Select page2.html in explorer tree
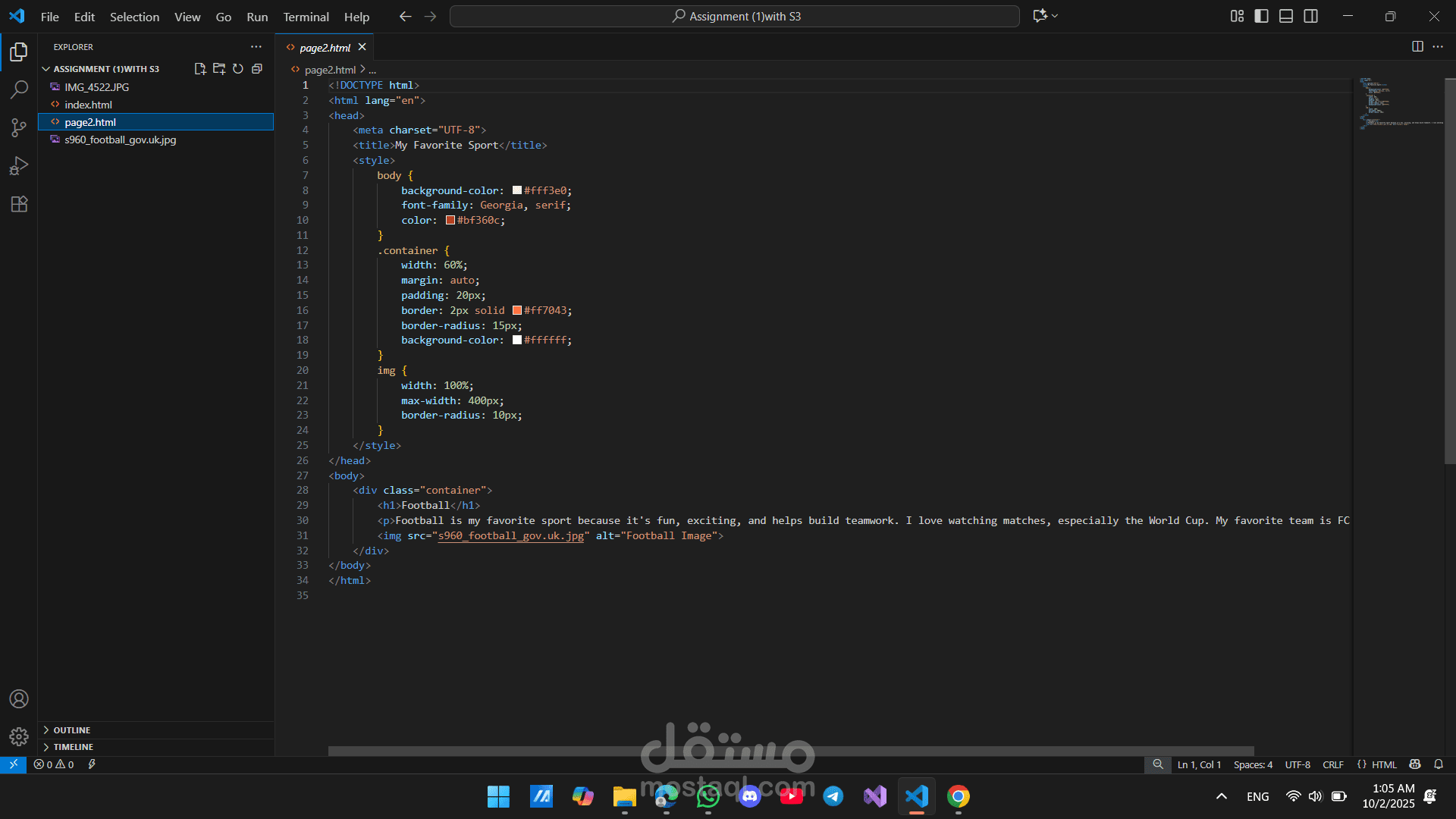This screenshot has width=1456, height=819. tap(156, 122)
